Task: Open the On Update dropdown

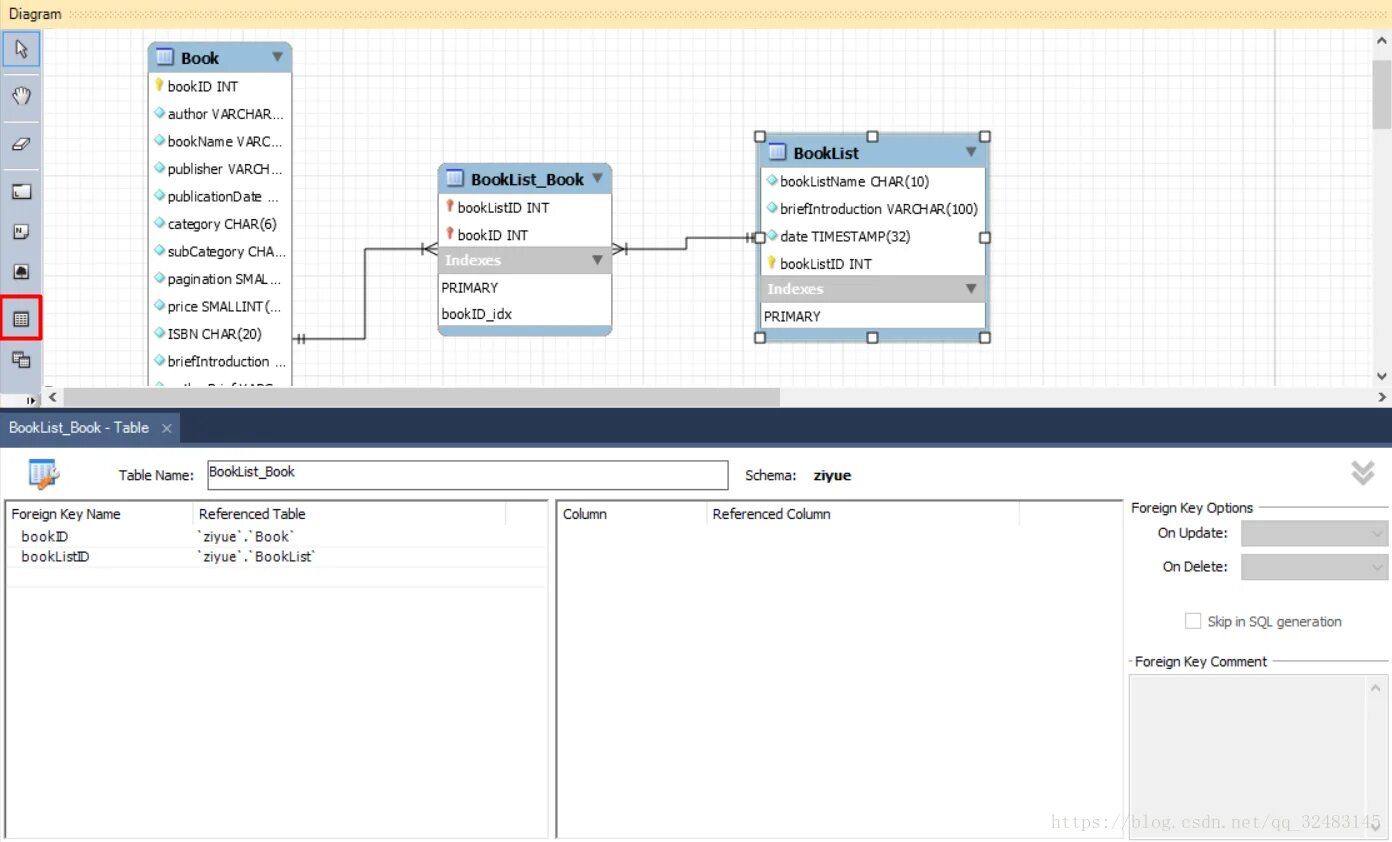Action: click(x=1314, y=534)
